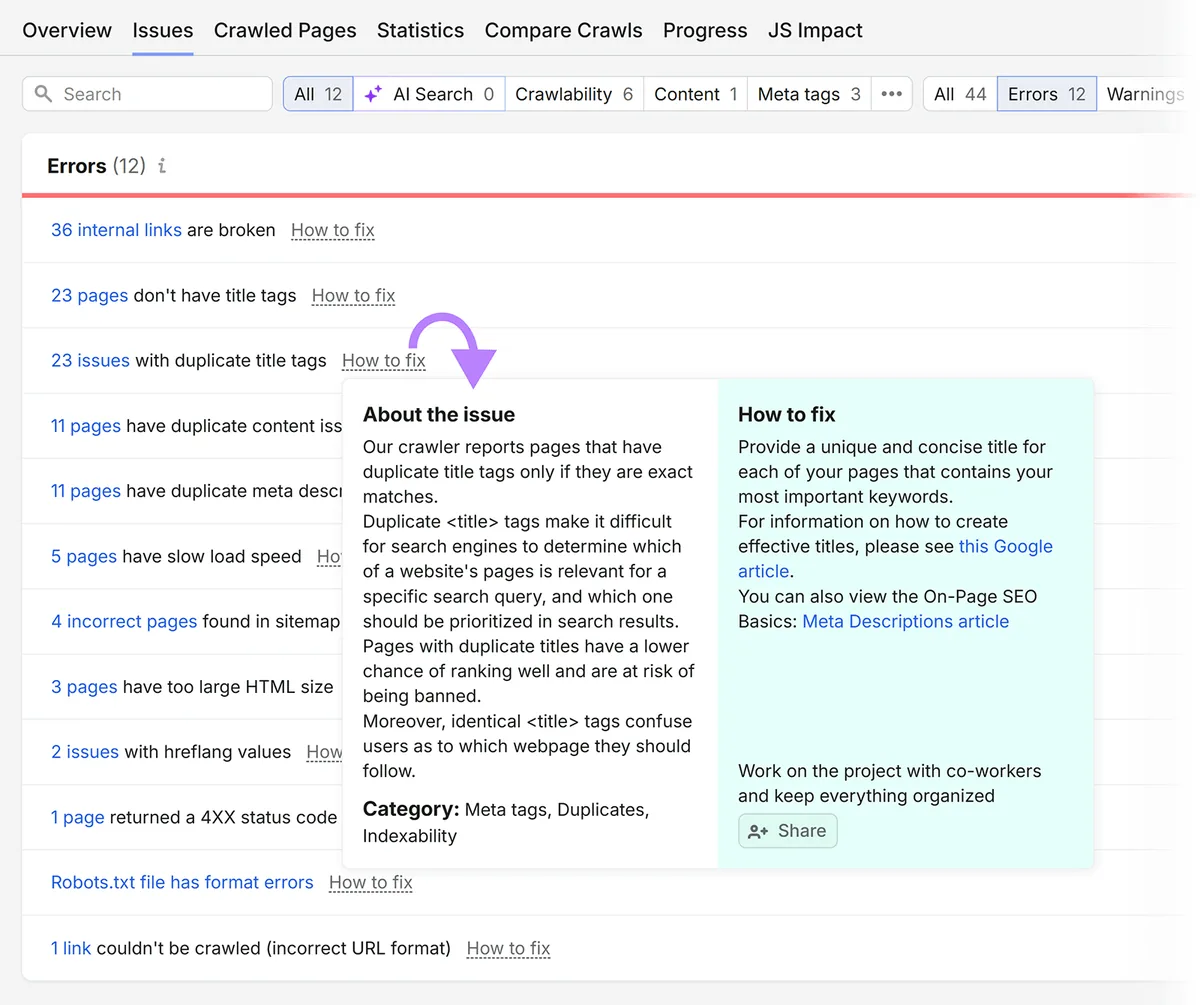Click the AI Search sparkle icon
This screenshot has width=1200, height=1005.
tap(373, 94)
